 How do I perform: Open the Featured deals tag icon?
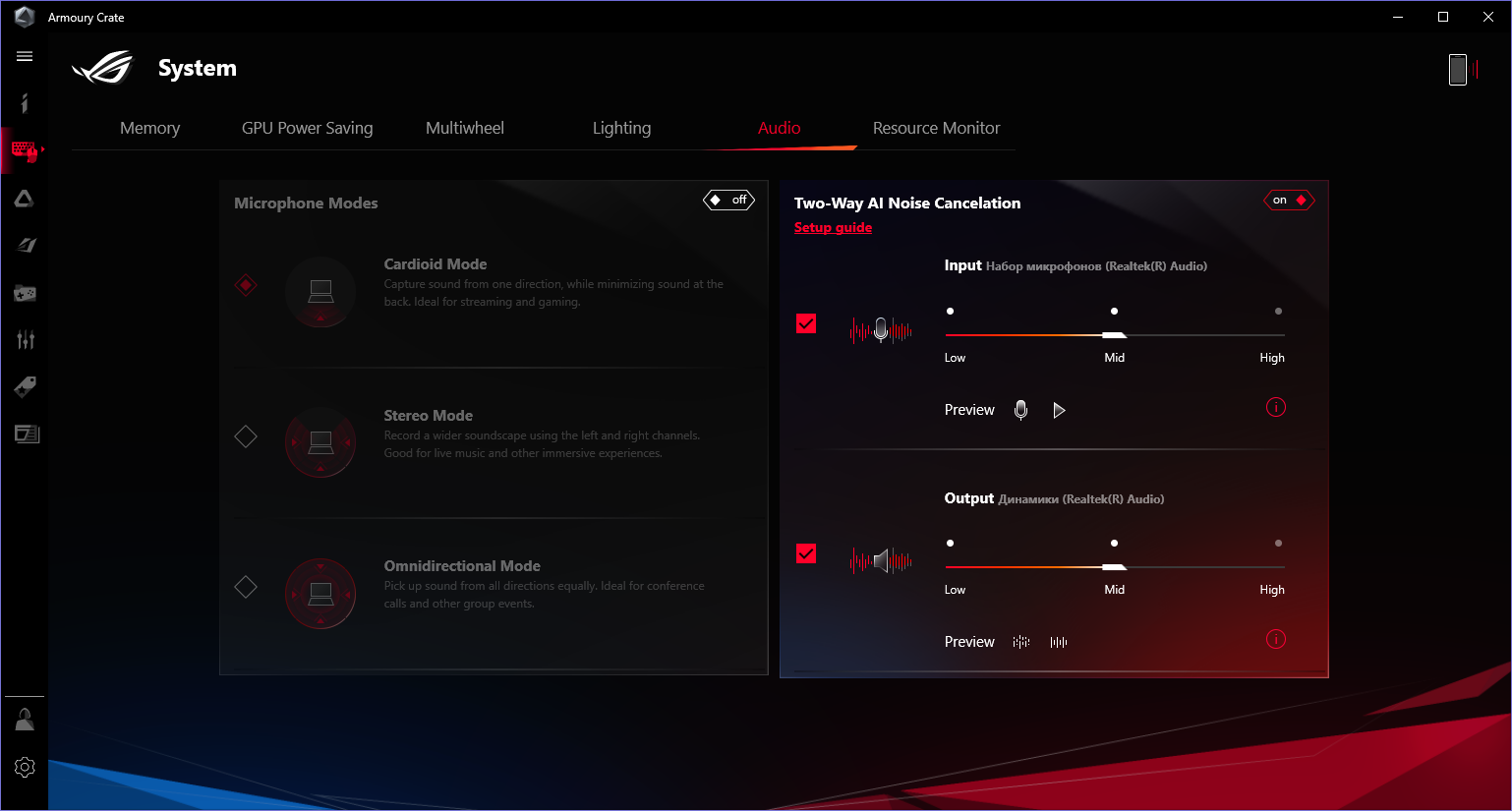[x=25, y=386]
